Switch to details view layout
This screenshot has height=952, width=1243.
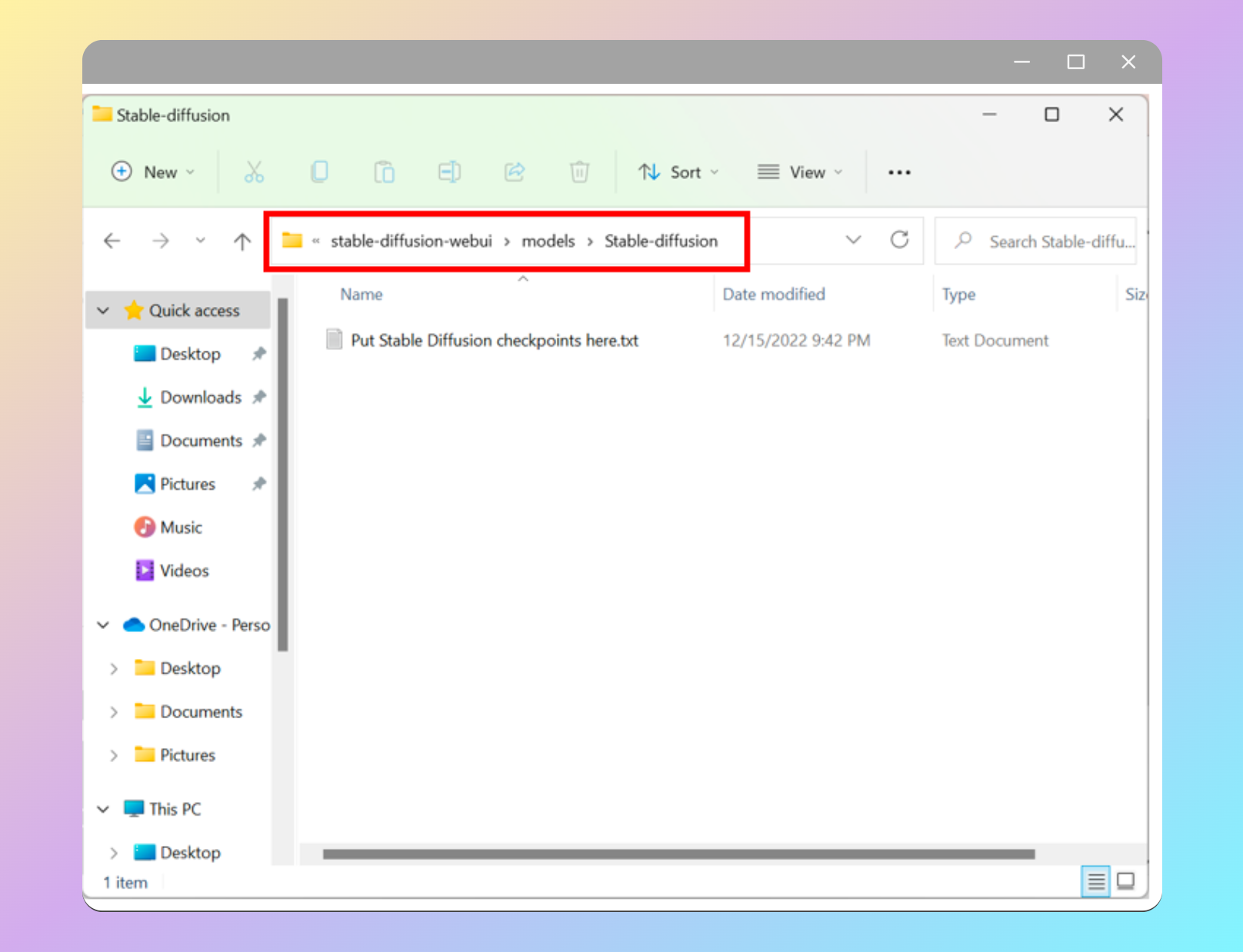1095,881
